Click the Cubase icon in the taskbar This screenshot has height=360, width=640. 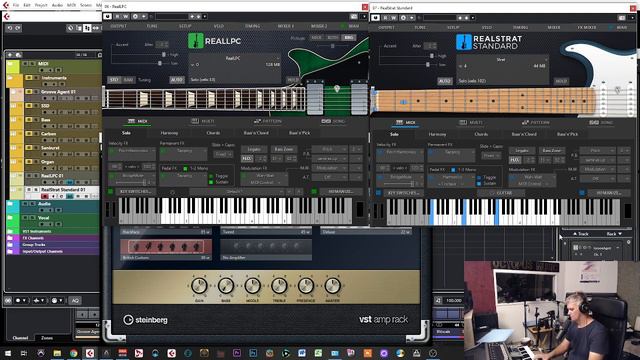click(90, 353)
